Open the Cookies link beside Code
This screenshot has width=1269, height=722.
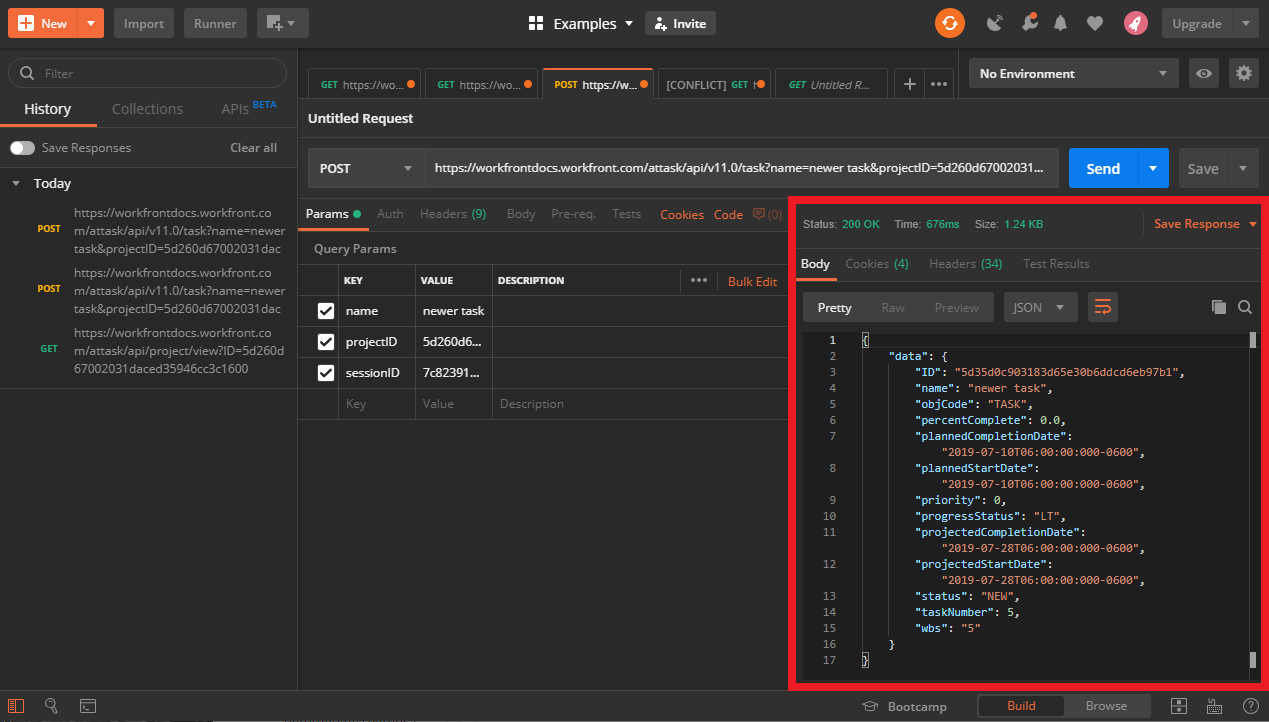pos(682,214)
